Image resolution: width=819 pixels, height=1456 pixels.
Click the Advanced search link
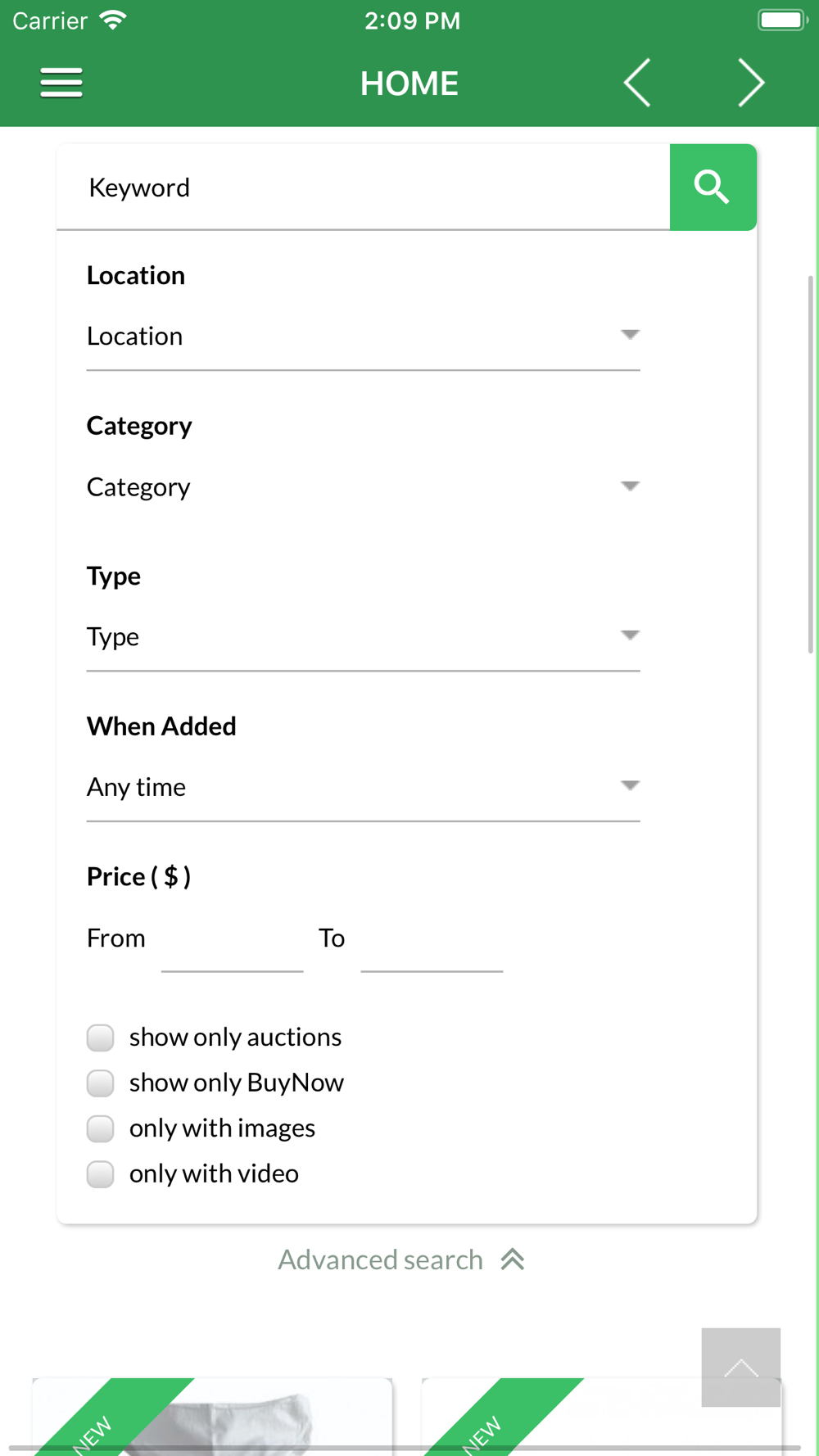(x=381, y=1259)
